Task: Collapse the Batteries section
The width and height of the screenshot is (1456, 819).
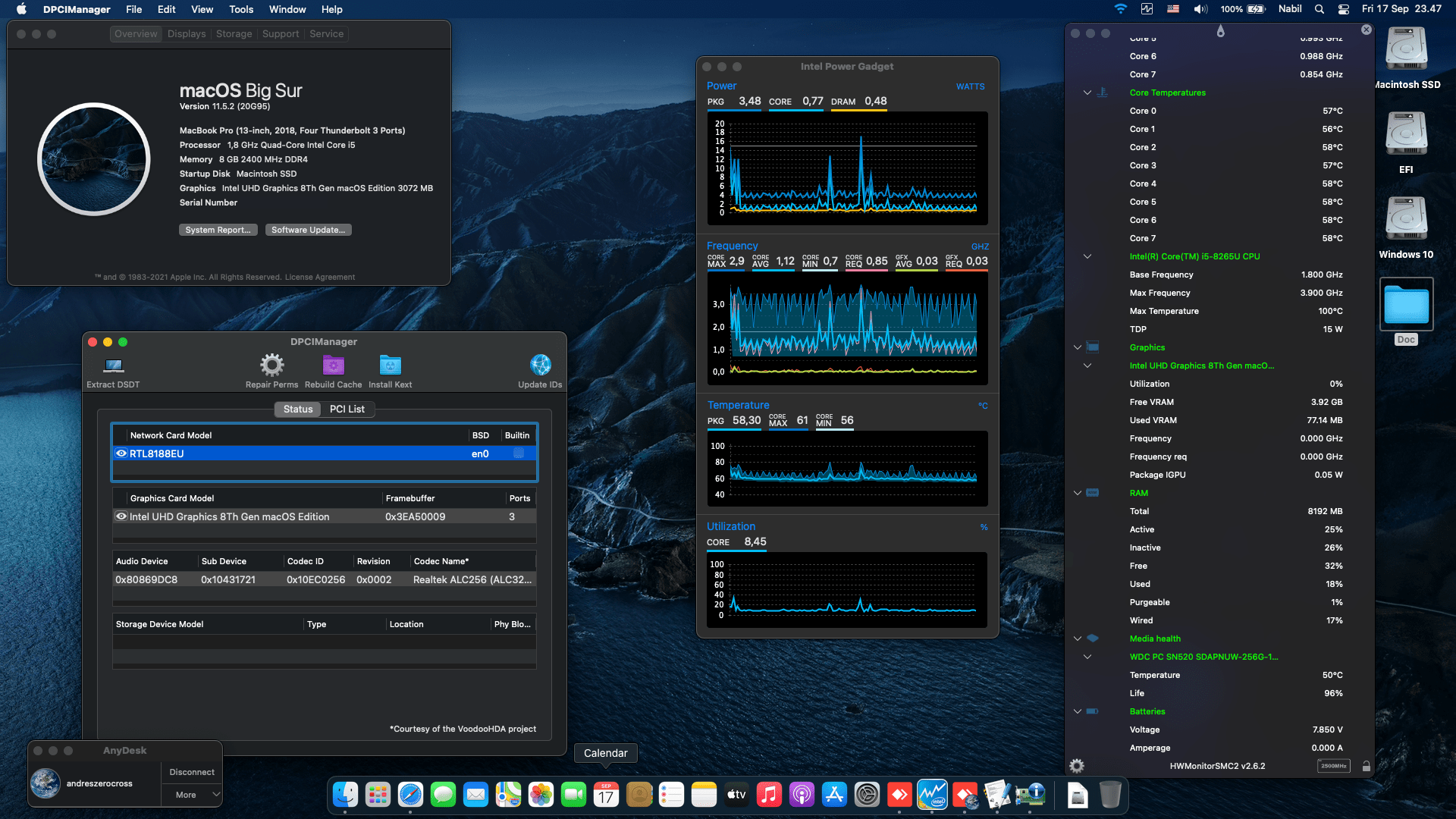Action: [x=1077, y=711]
